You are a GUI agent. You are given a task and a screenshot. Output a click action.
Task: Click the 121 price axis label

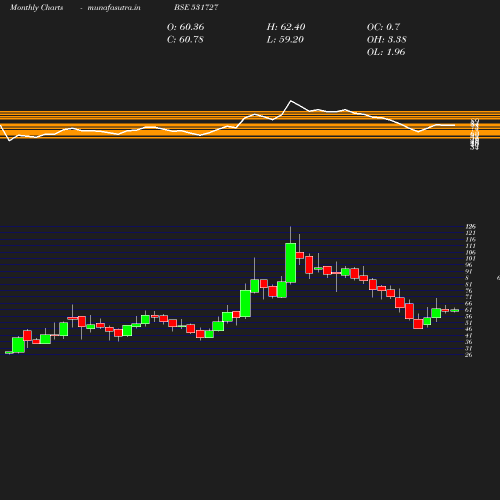(470, 233)
